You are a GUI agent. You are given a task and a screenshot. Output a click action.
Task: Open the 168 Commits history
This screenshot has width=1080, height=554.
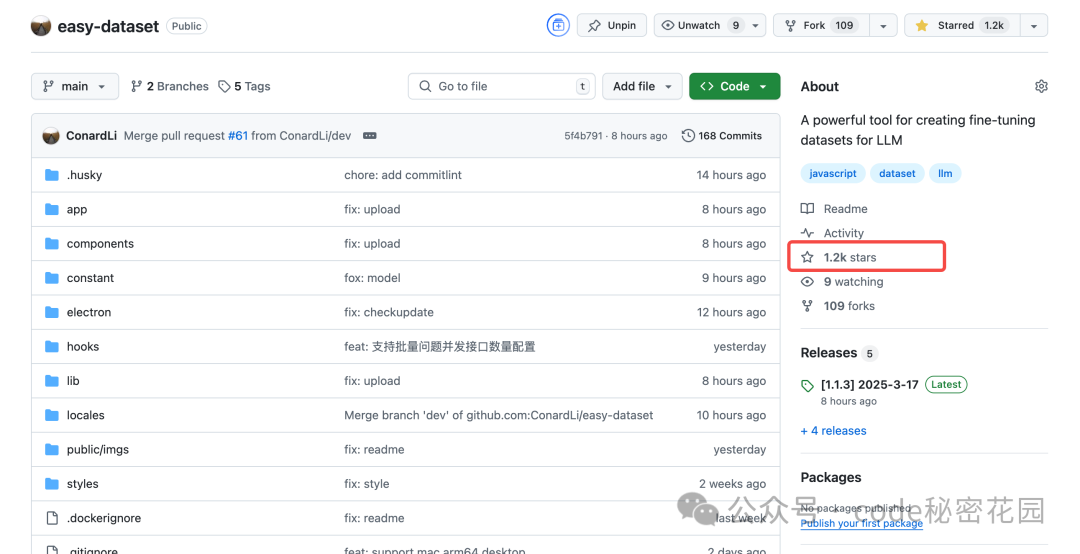722,136
